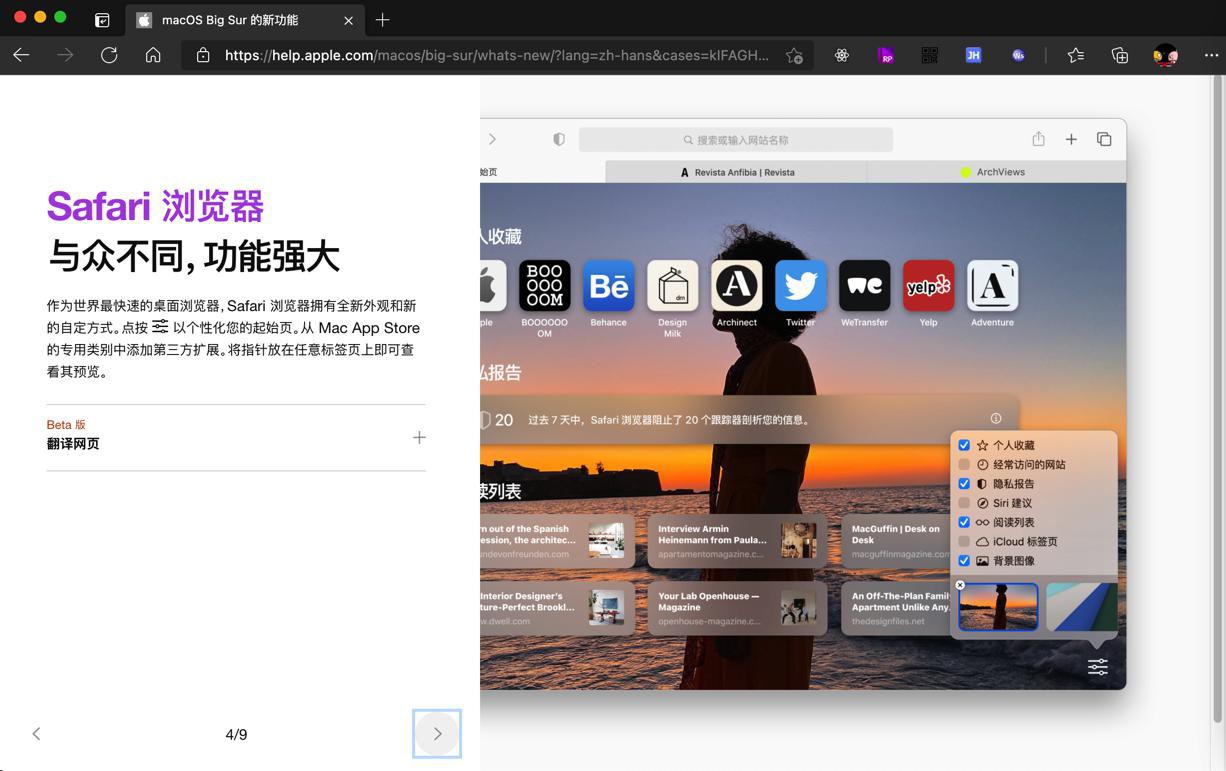The image size is (1226, 771).
Task: Open the purple RP extension
Action: coord(886,56)
